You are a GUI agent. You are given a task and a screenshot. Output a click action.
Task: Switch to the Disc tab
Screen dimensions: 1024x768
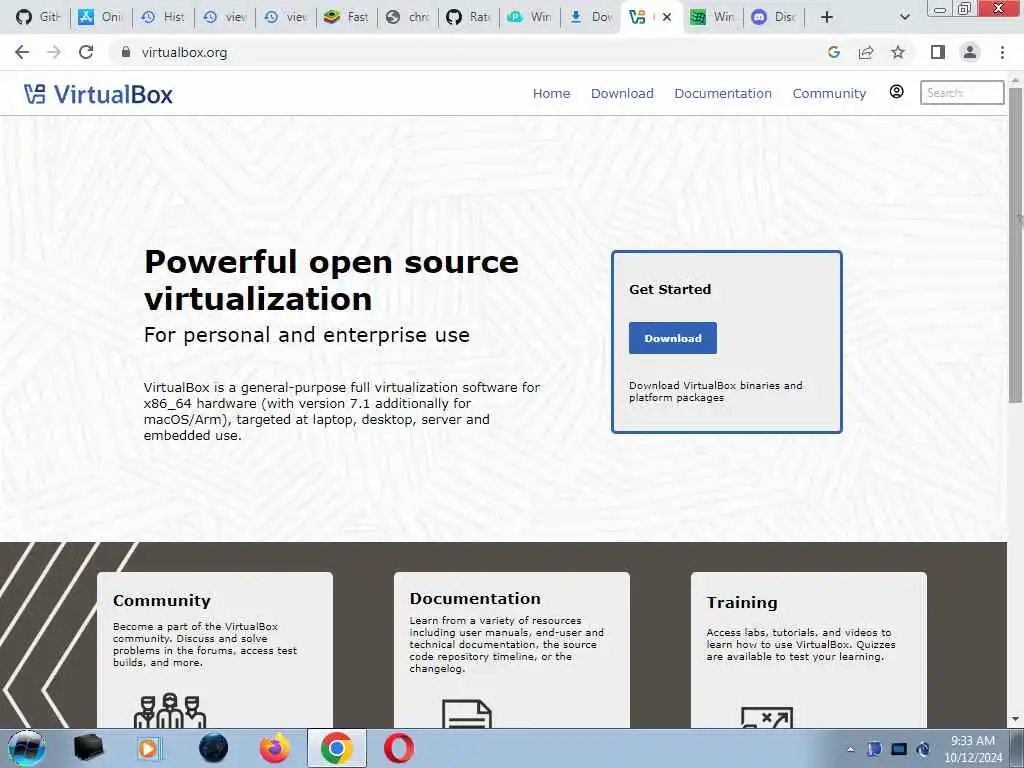[x=774, y=17]
